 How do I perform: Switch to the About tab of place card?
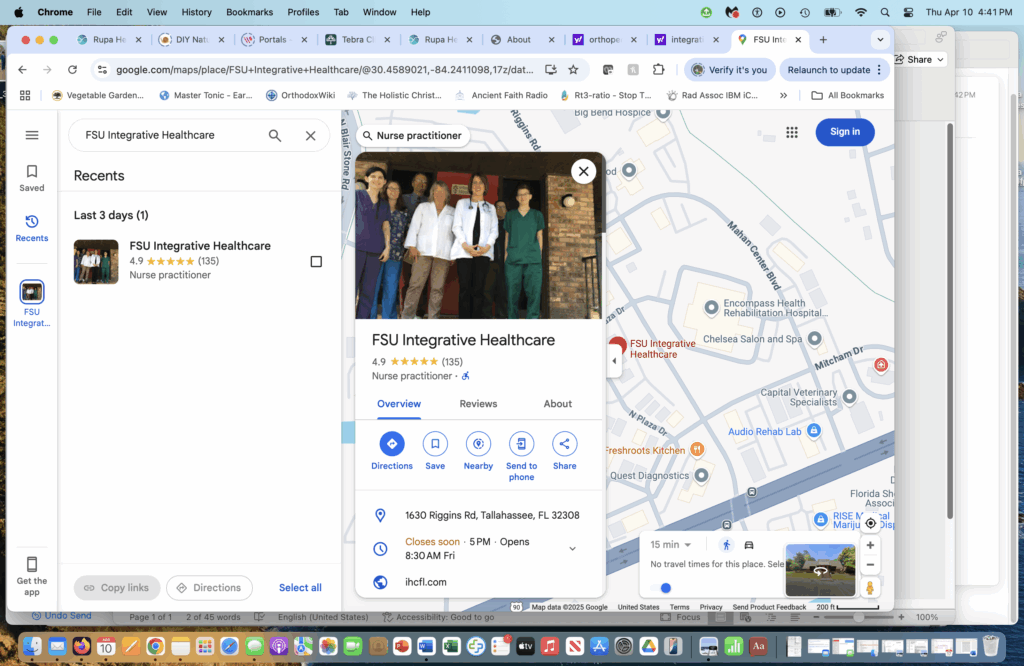point(557,404)
